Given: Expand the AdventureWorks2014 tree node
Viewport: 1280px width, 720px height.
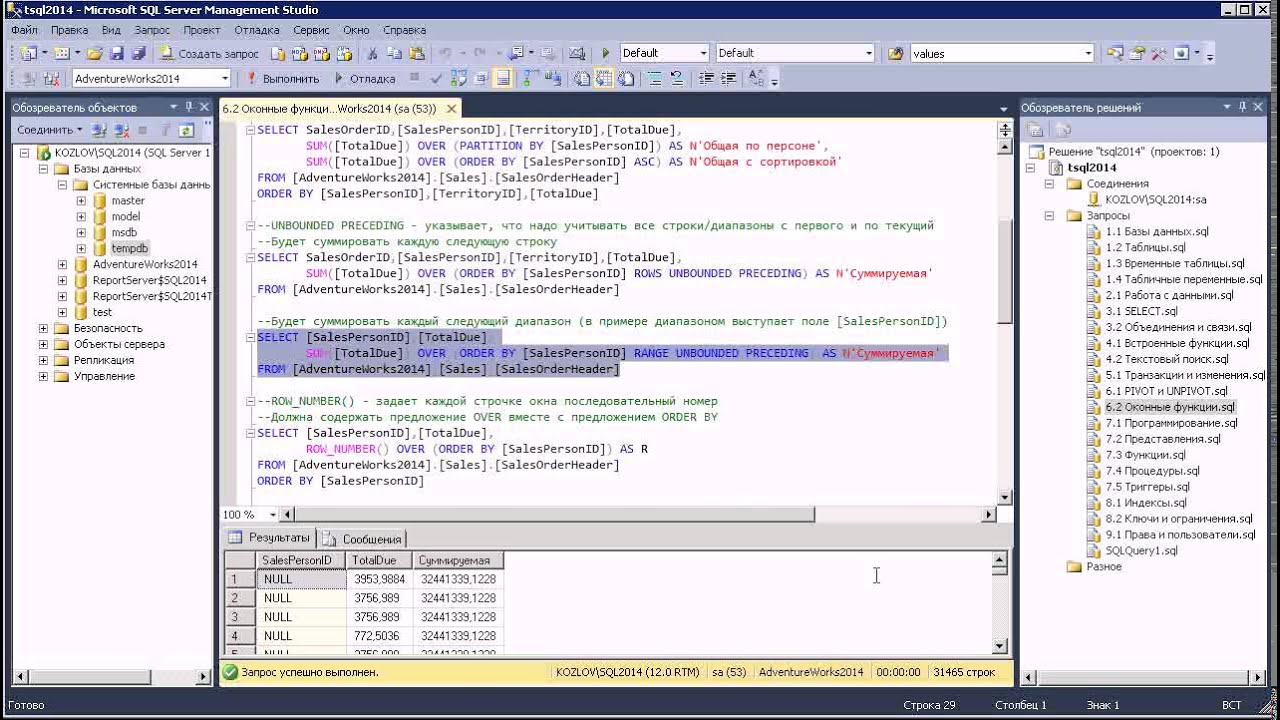Looking at the screenshot, I should click(62, 265).
